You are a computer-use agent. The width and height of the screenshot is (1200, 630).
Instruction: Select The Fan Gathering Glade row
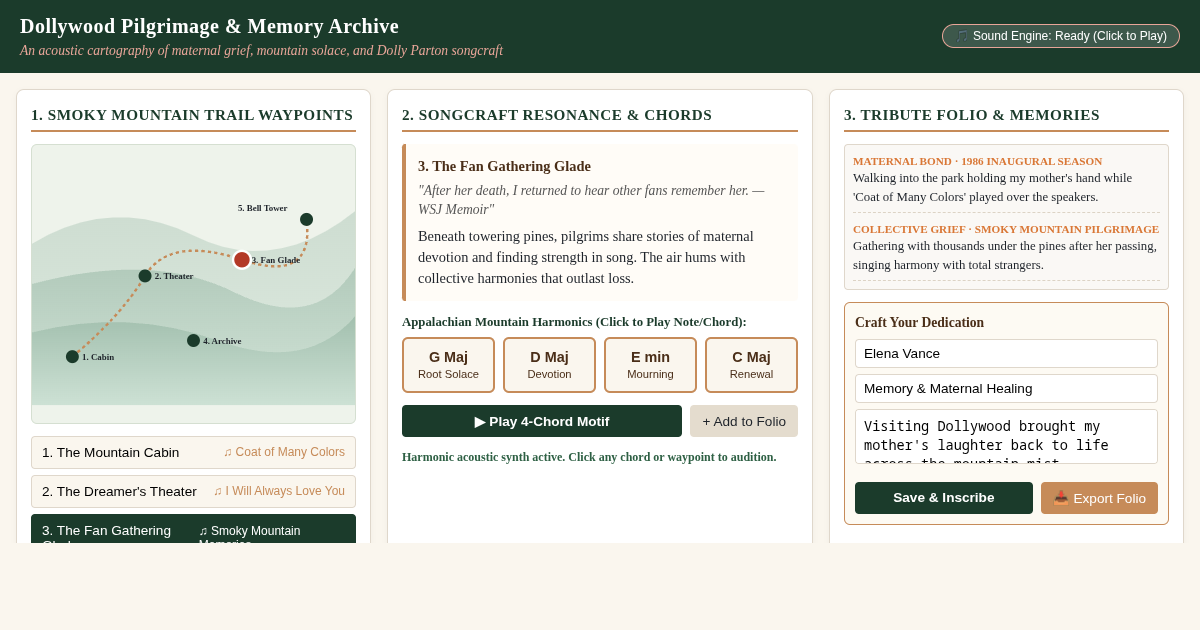193,529
